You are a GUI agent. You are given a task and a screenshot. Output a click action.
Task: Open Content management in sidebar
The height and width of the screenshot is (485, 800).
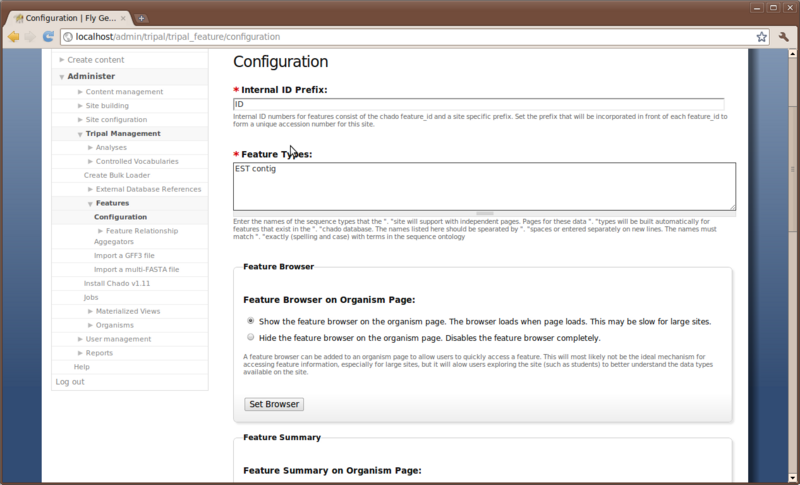click(x=124, y=92)
